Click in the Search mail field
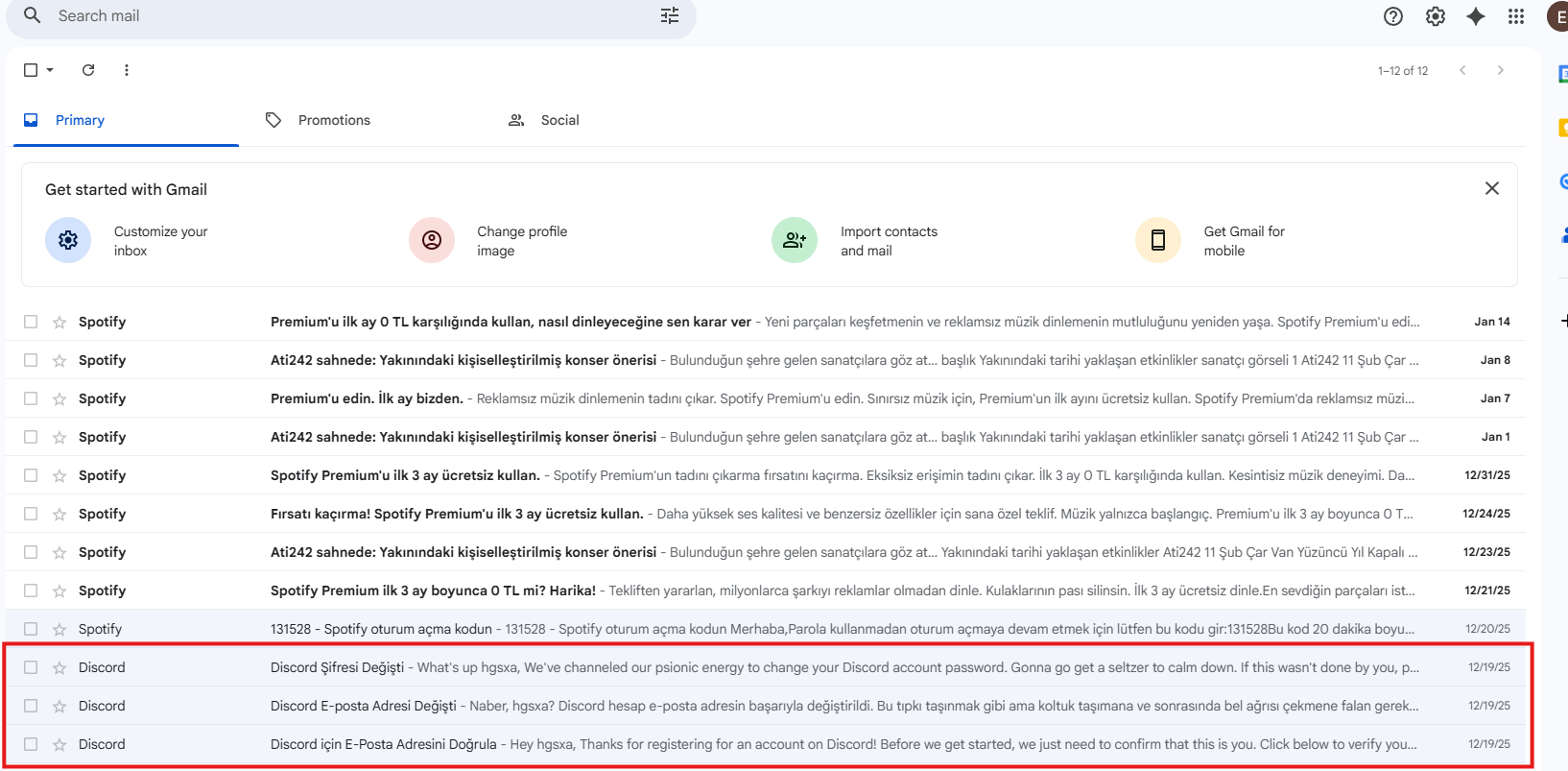The image size is (1568, 771). point(351,16)
